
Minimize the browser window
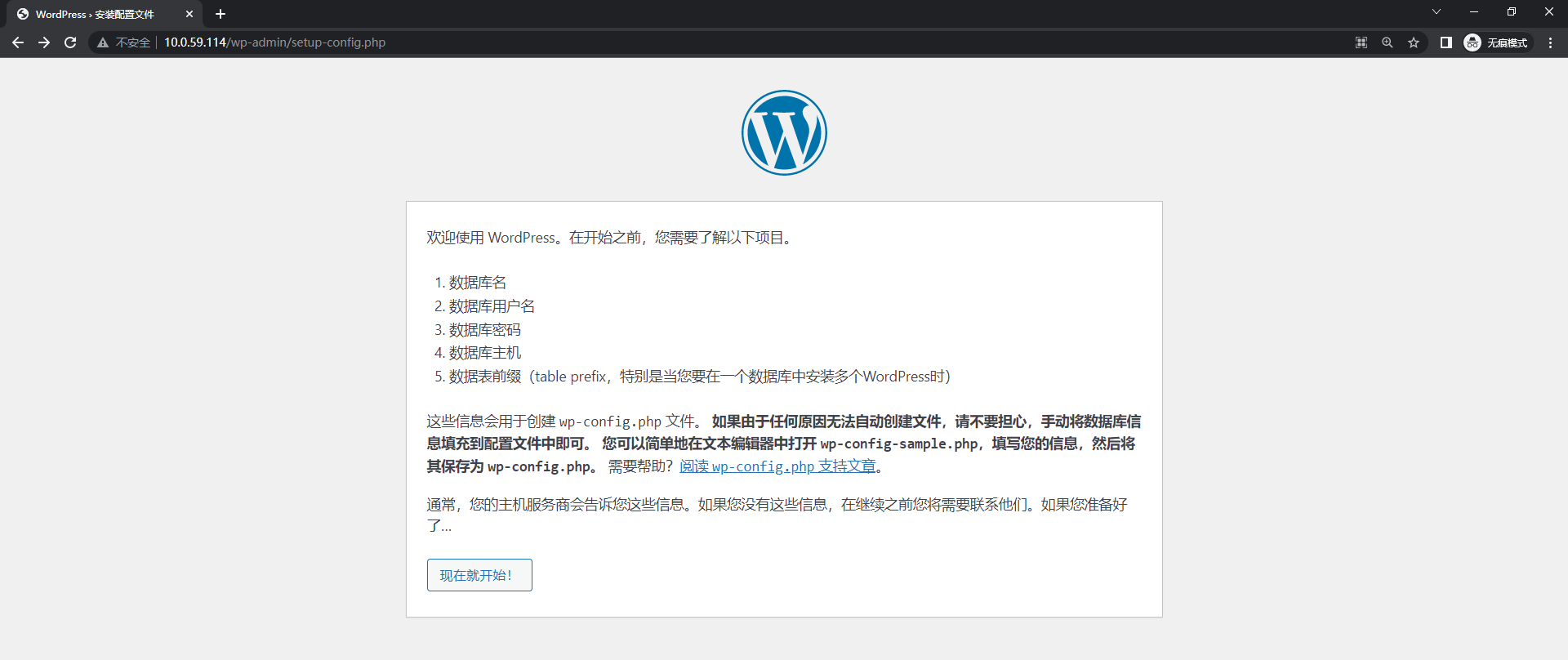(1474, 11)
